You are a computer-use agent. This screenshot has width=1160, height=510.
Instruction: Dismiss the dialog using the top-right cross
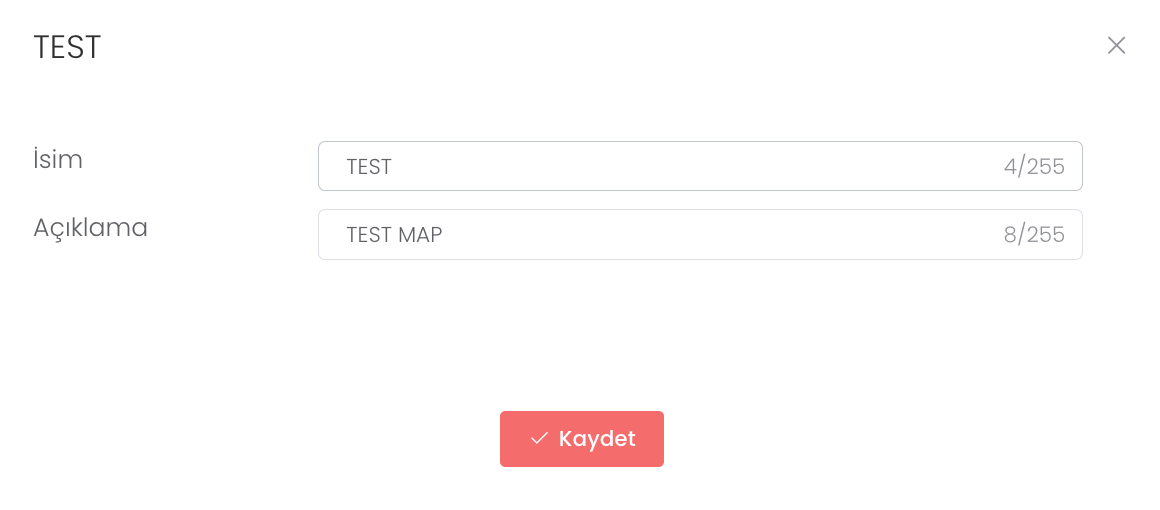[x=1116, y=46]
